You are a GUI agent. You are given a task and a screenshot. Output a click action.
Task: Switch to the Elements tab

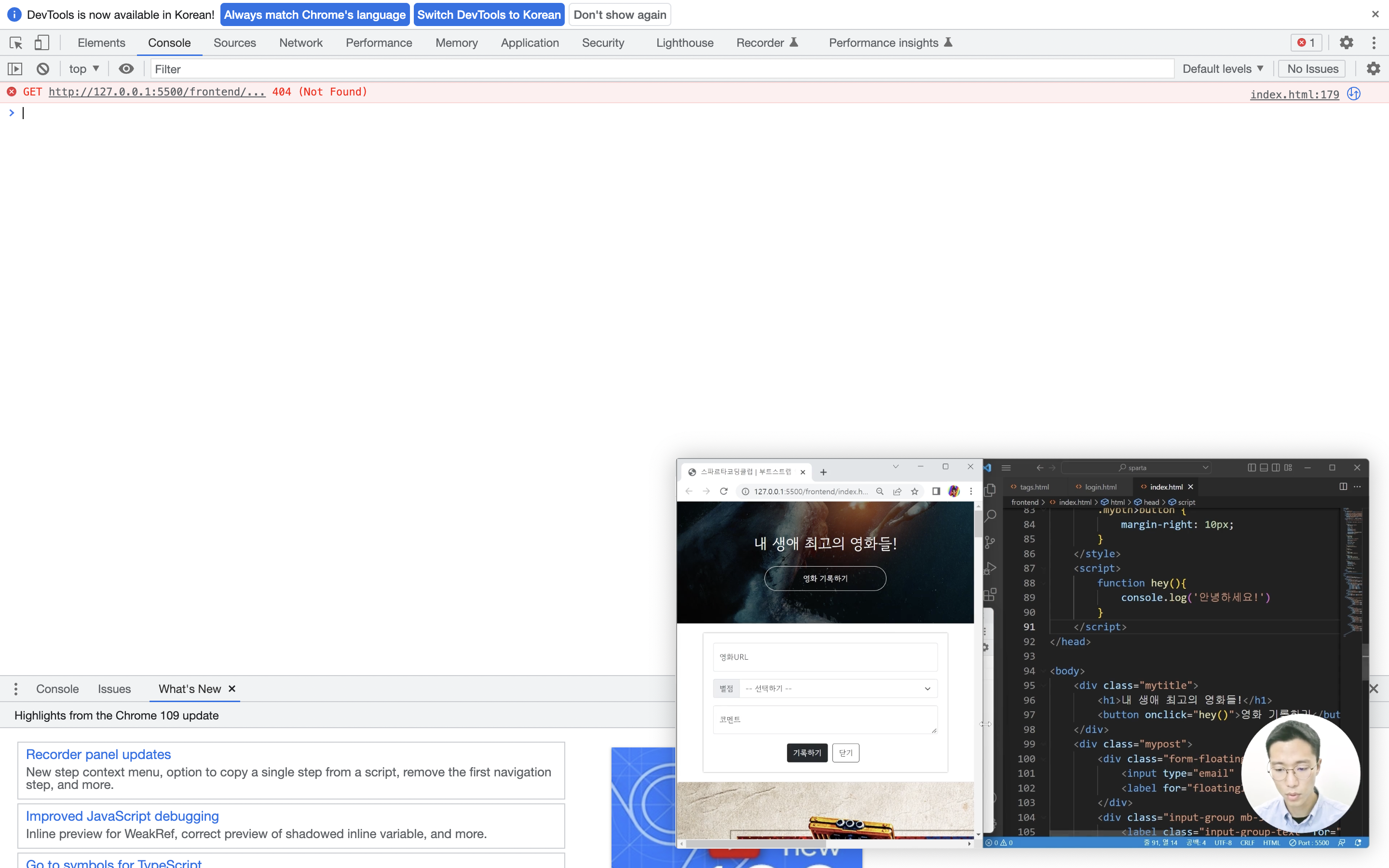click(x=102, y=43)
